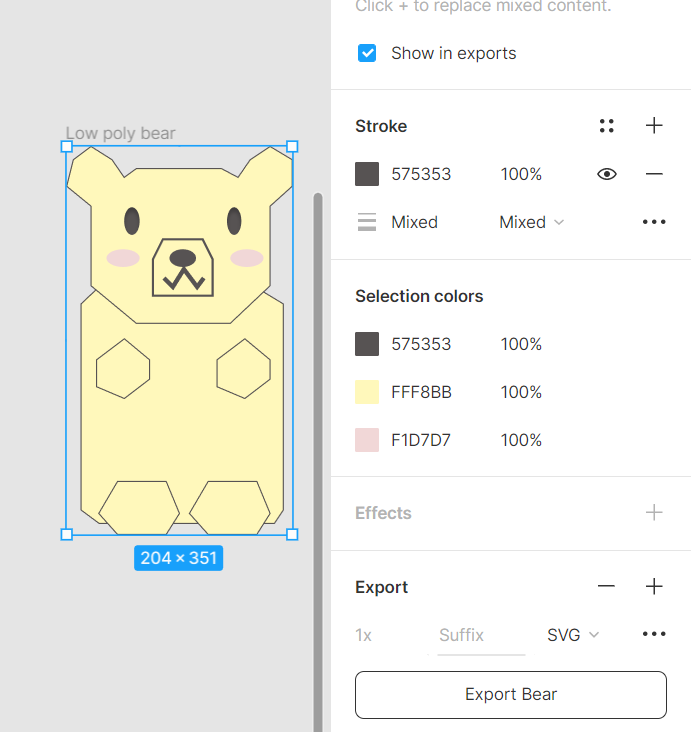This screenshot has width=691, height=732.
Task: Click the canvas vertical scrollbar
Action: [x=318, y=462]
